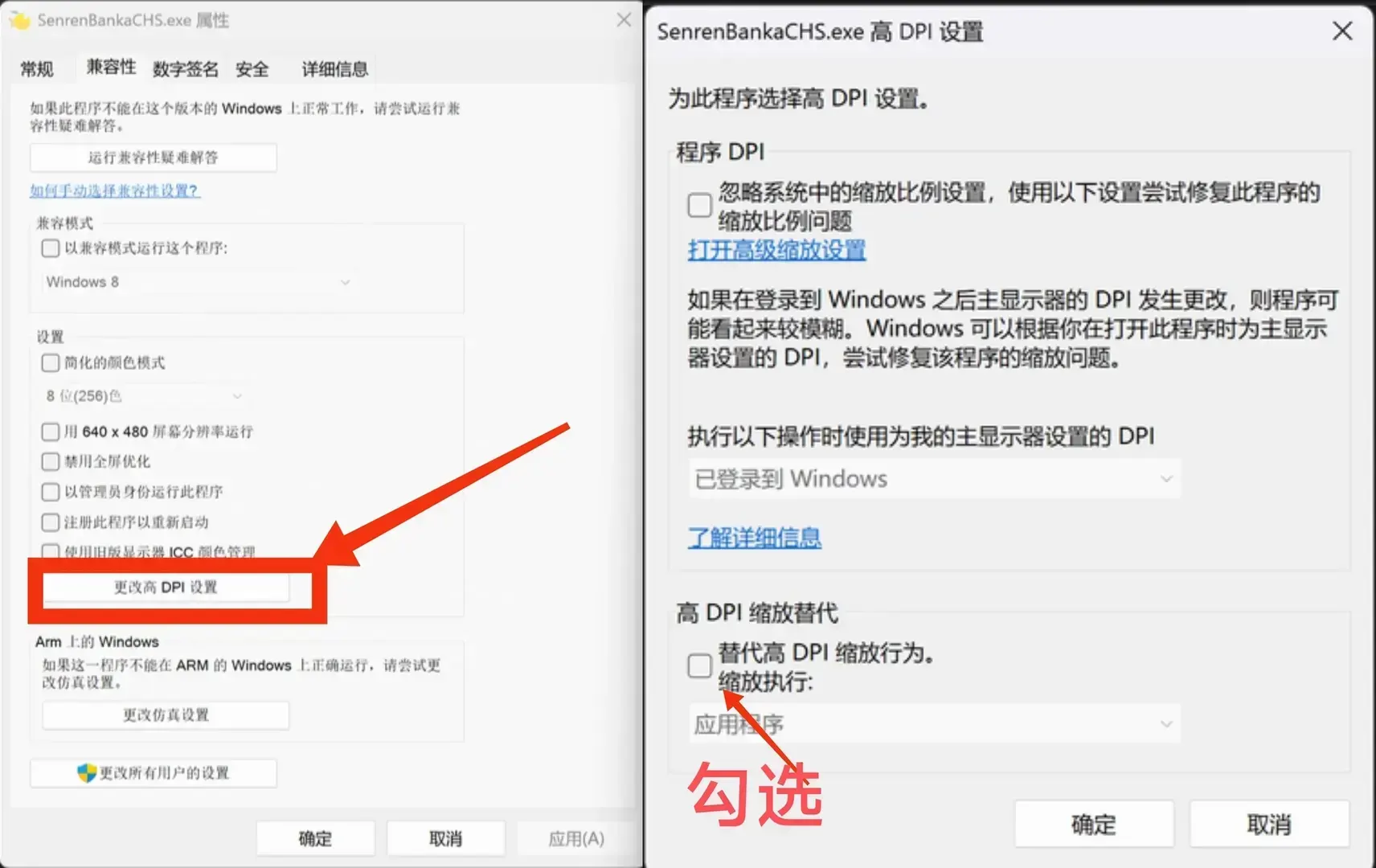1376x868 pixels.
Task: Check 用 640 x 480 屏幕分辨率运行
Action: tap(51, 432)
